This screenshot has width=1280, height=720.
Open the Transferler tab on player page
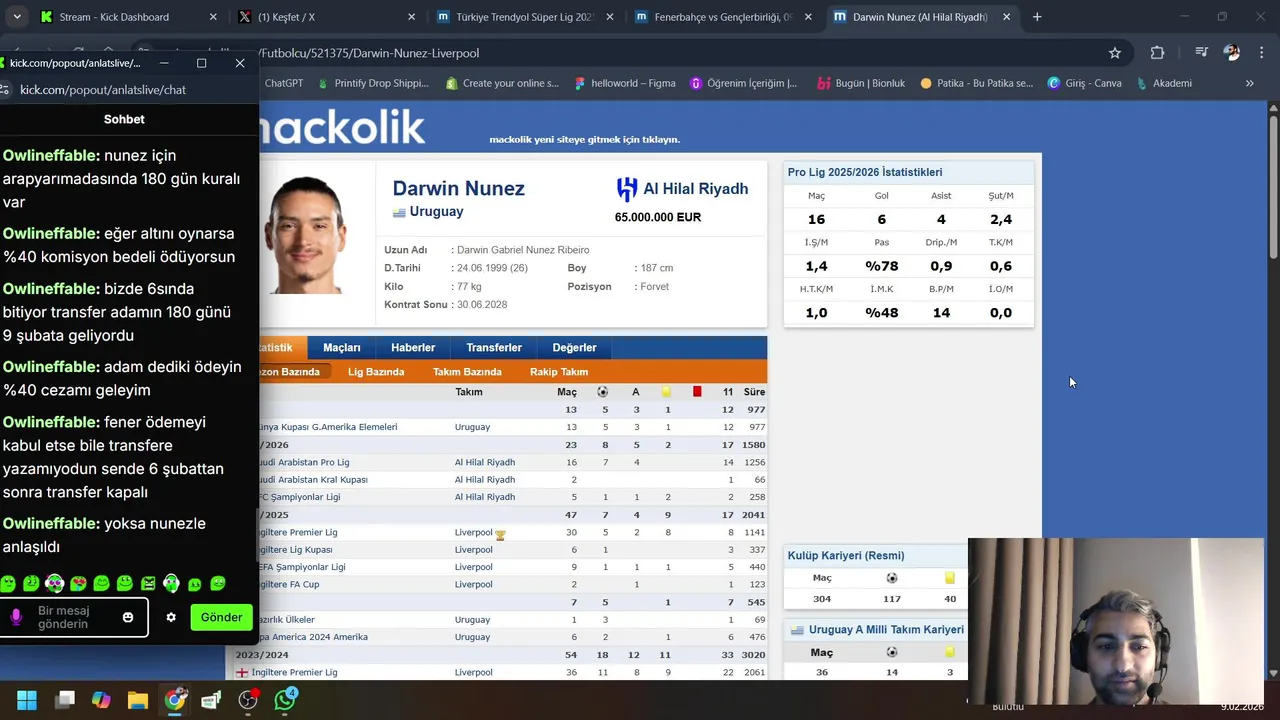494,347
